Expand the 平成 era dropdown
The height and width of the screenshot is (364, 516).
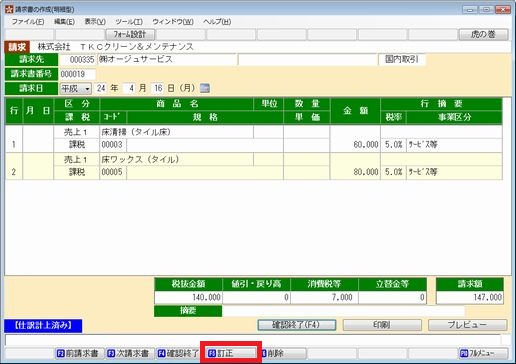click(x=87, y=89)
